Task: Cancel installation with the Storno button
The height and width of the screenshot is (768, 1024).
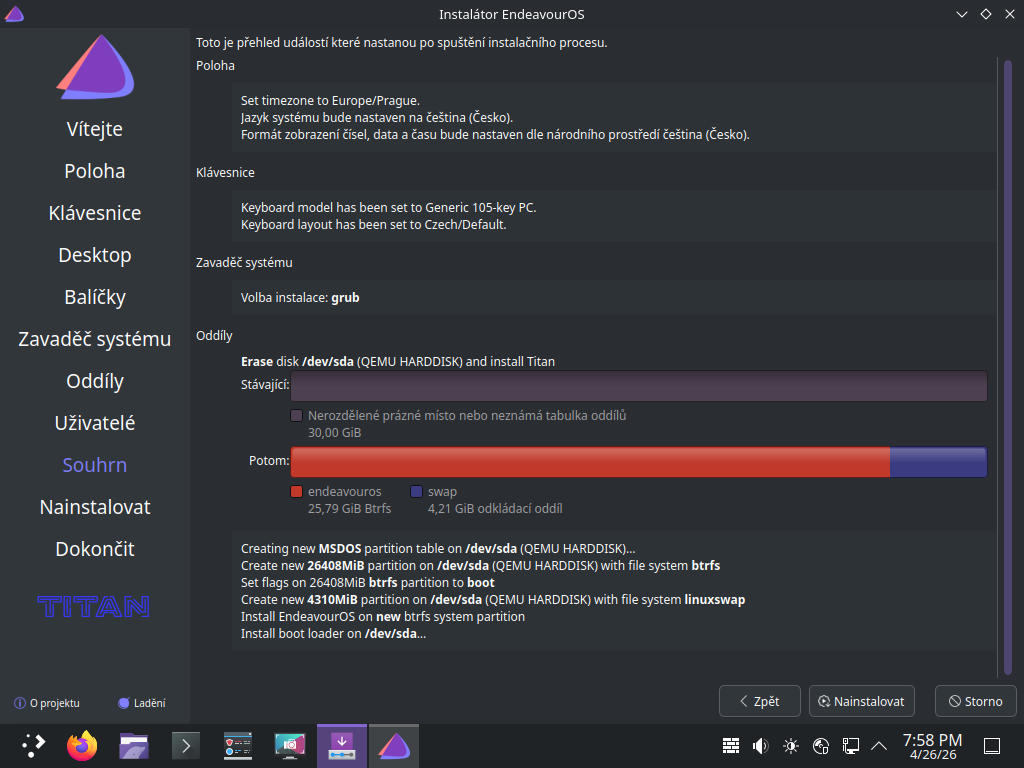Action: [975, 701]
